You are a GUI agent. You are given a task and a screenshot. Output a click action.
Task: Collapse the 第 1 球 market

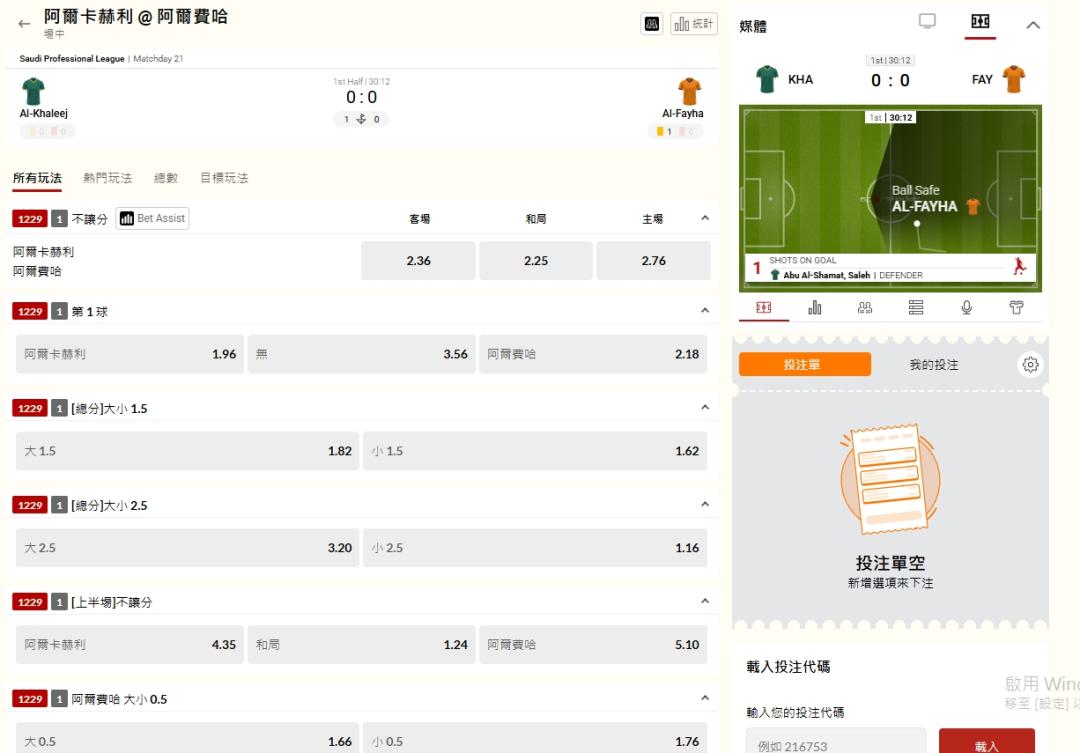click(x=705, y=311)
